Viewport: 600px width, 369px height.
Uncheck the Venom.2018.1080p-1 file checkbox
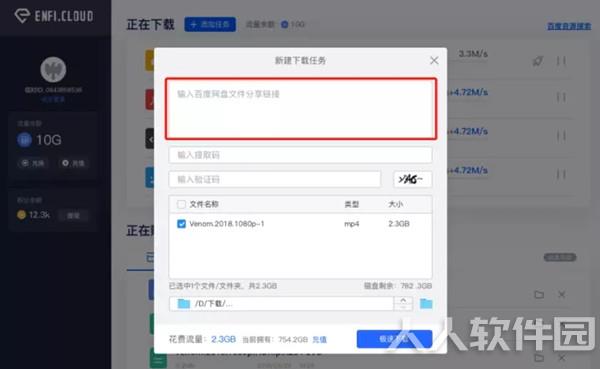pos(181,224)
